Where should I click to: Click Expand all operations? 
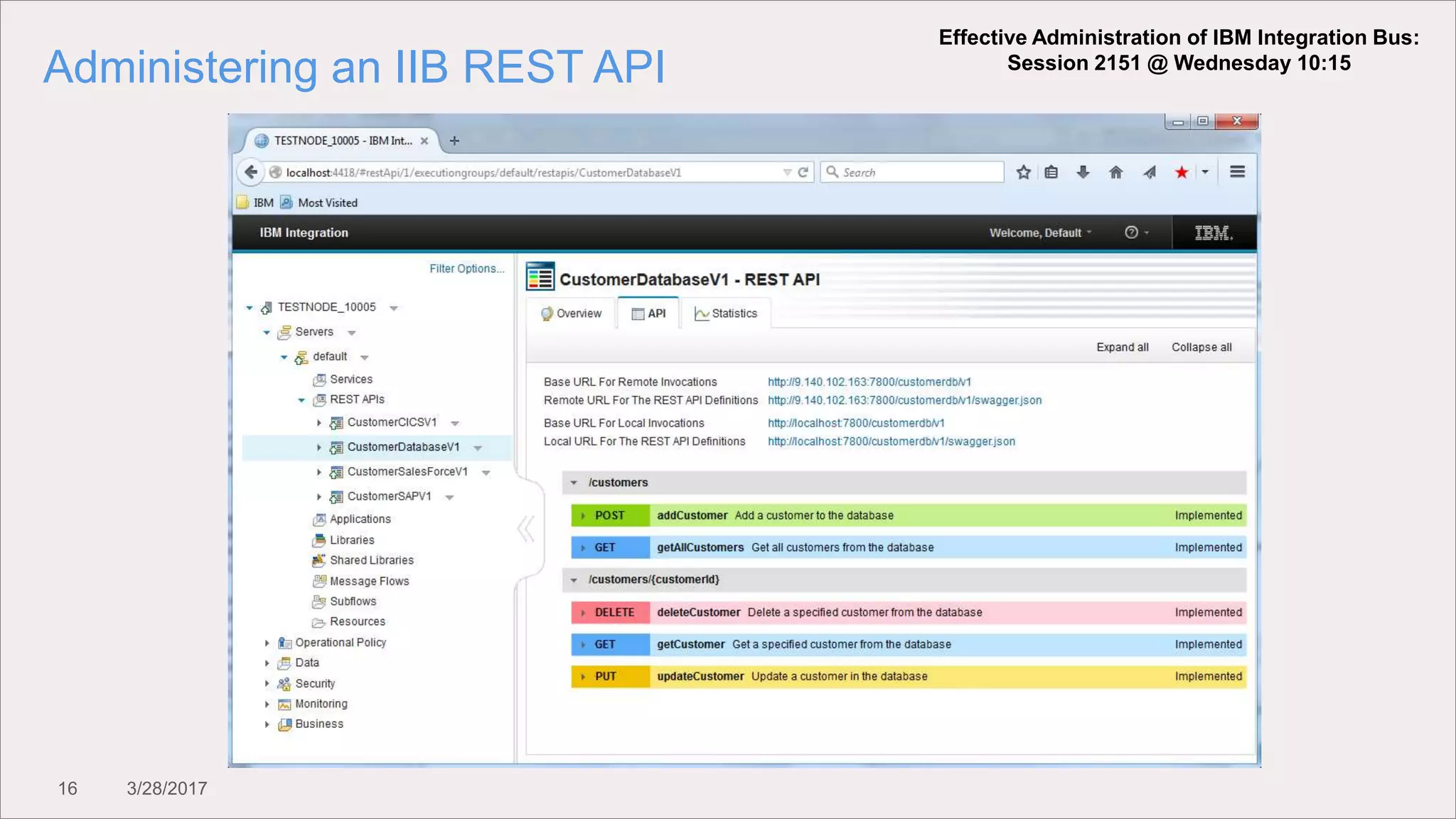pos(1123,347)
